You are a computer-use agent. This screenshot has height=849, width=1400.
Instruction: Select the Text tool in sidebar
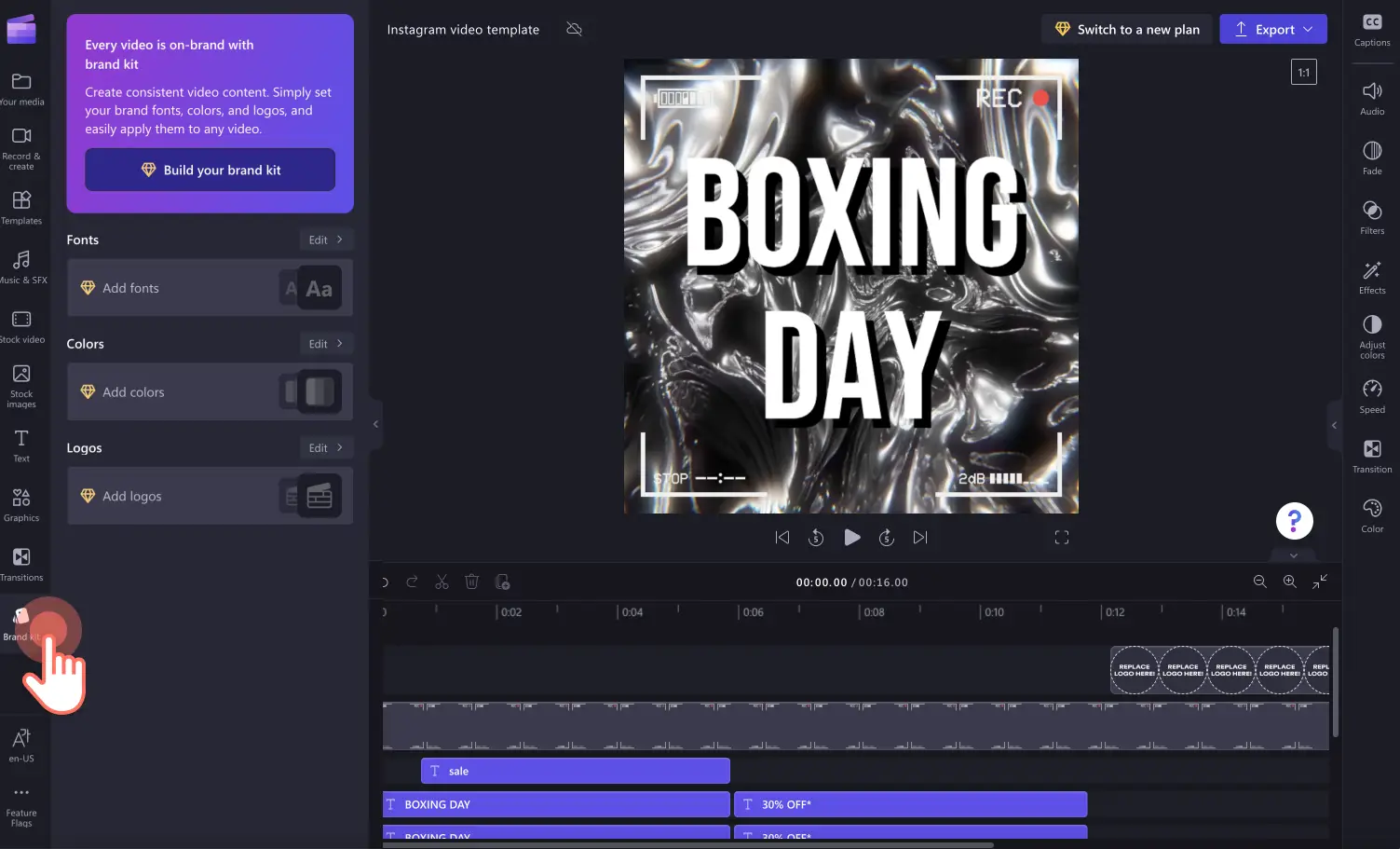point(21,445)
